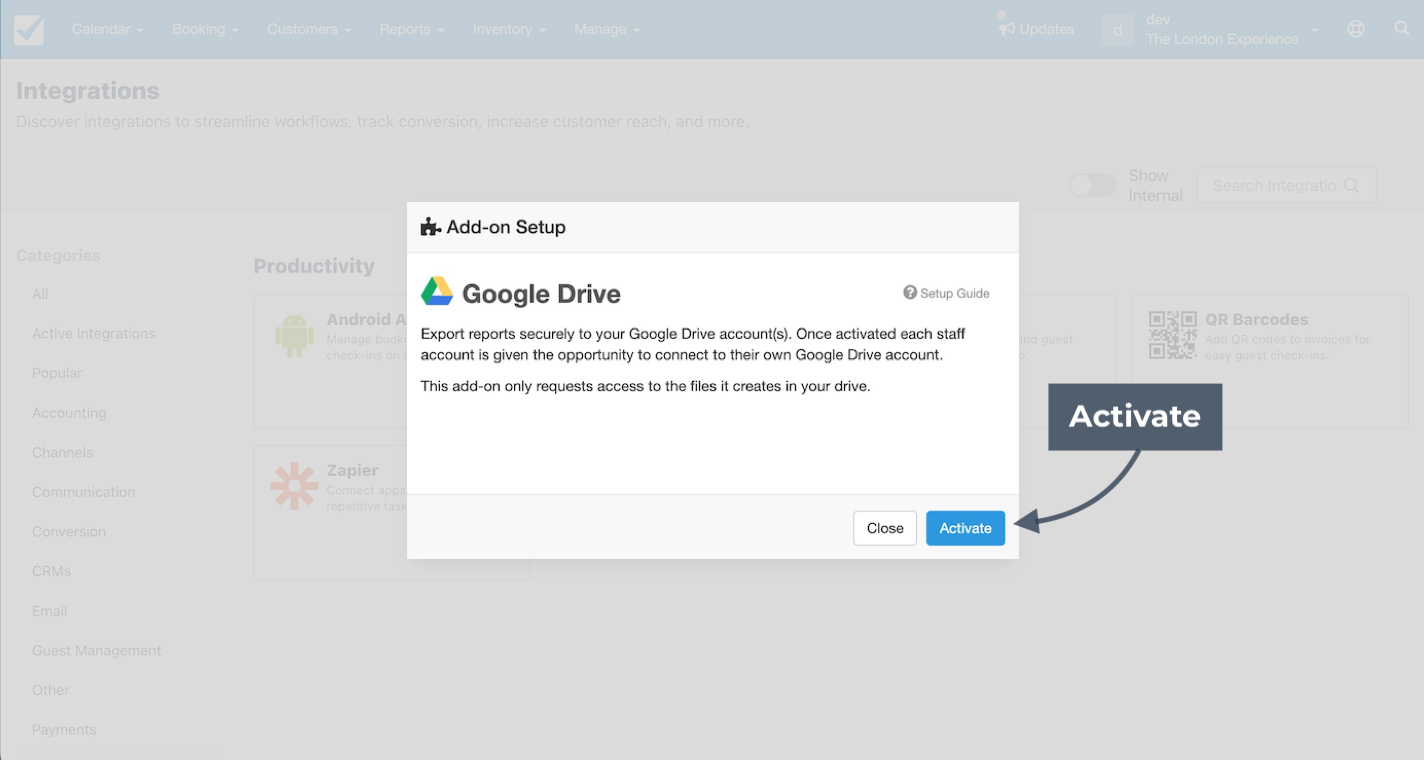Click the checkmark logo in top bar
The height and width of the screenshot is (760, 1424).
coord(29,30)
